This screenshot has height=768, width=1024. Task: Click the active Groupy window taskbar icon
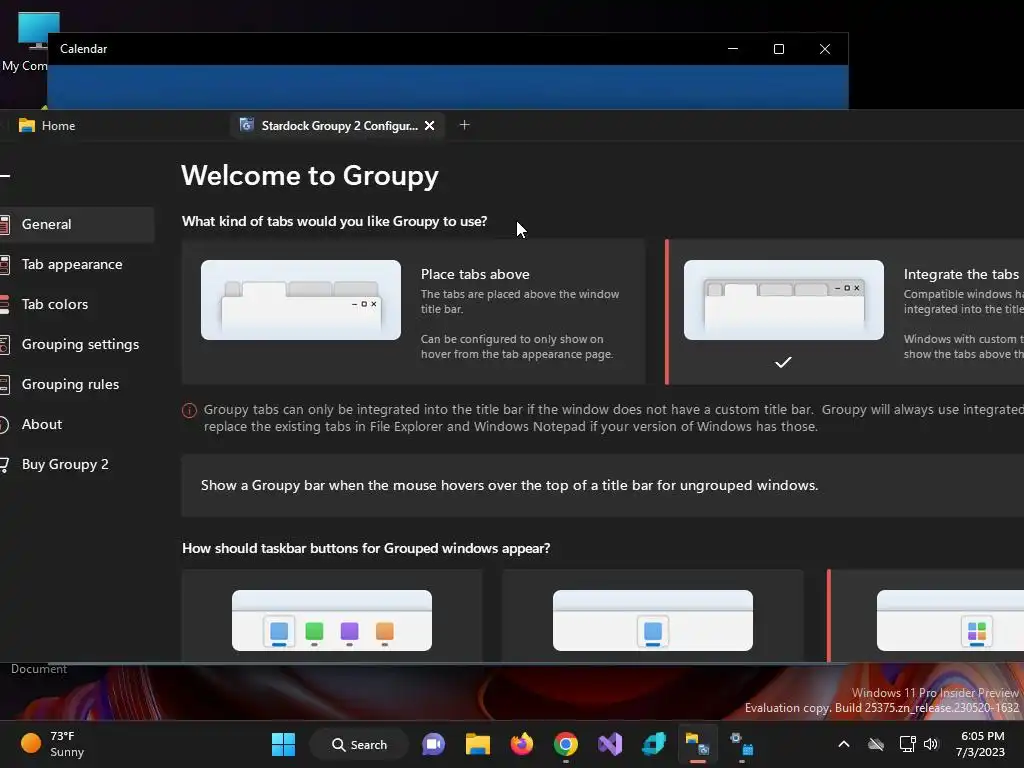[x=697, y=744]
